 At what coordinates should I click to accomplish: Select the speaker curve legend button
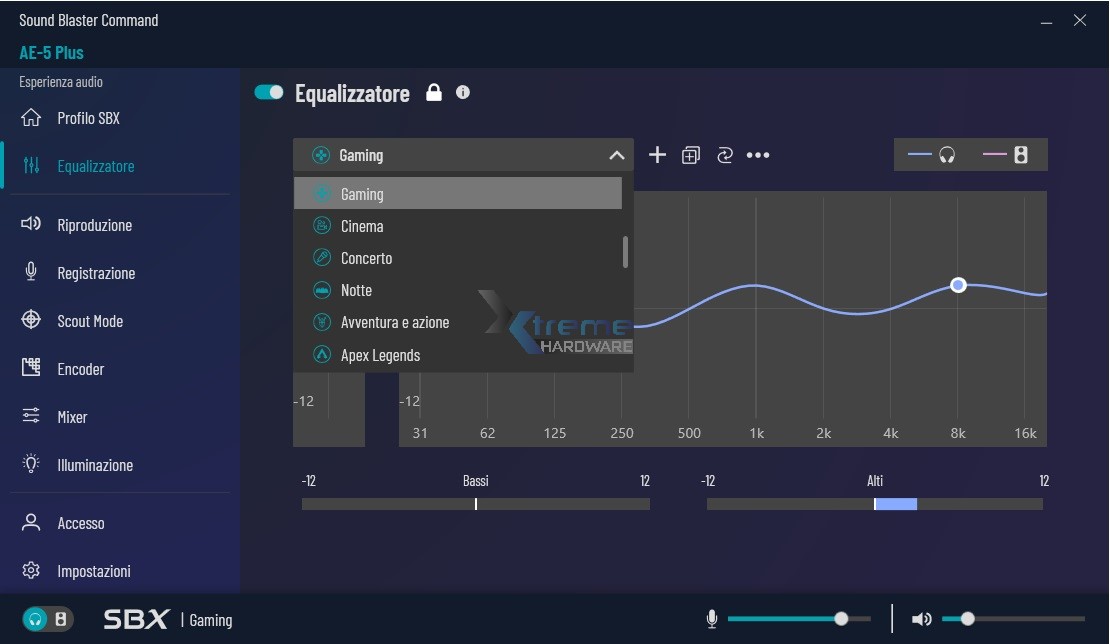click(x=1007, y=155)
